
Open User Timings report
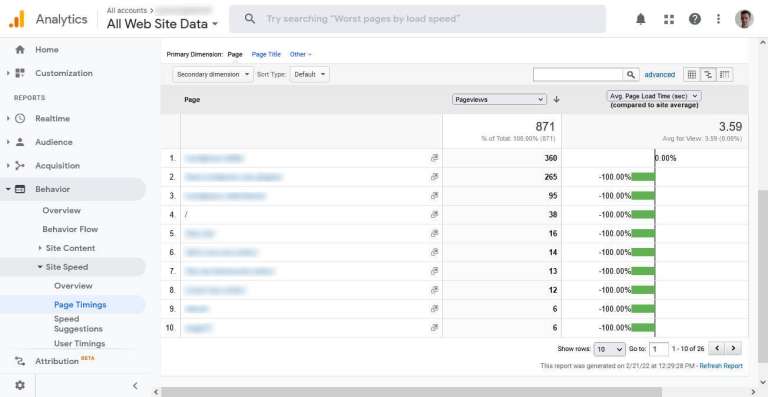tap(79, 344)
